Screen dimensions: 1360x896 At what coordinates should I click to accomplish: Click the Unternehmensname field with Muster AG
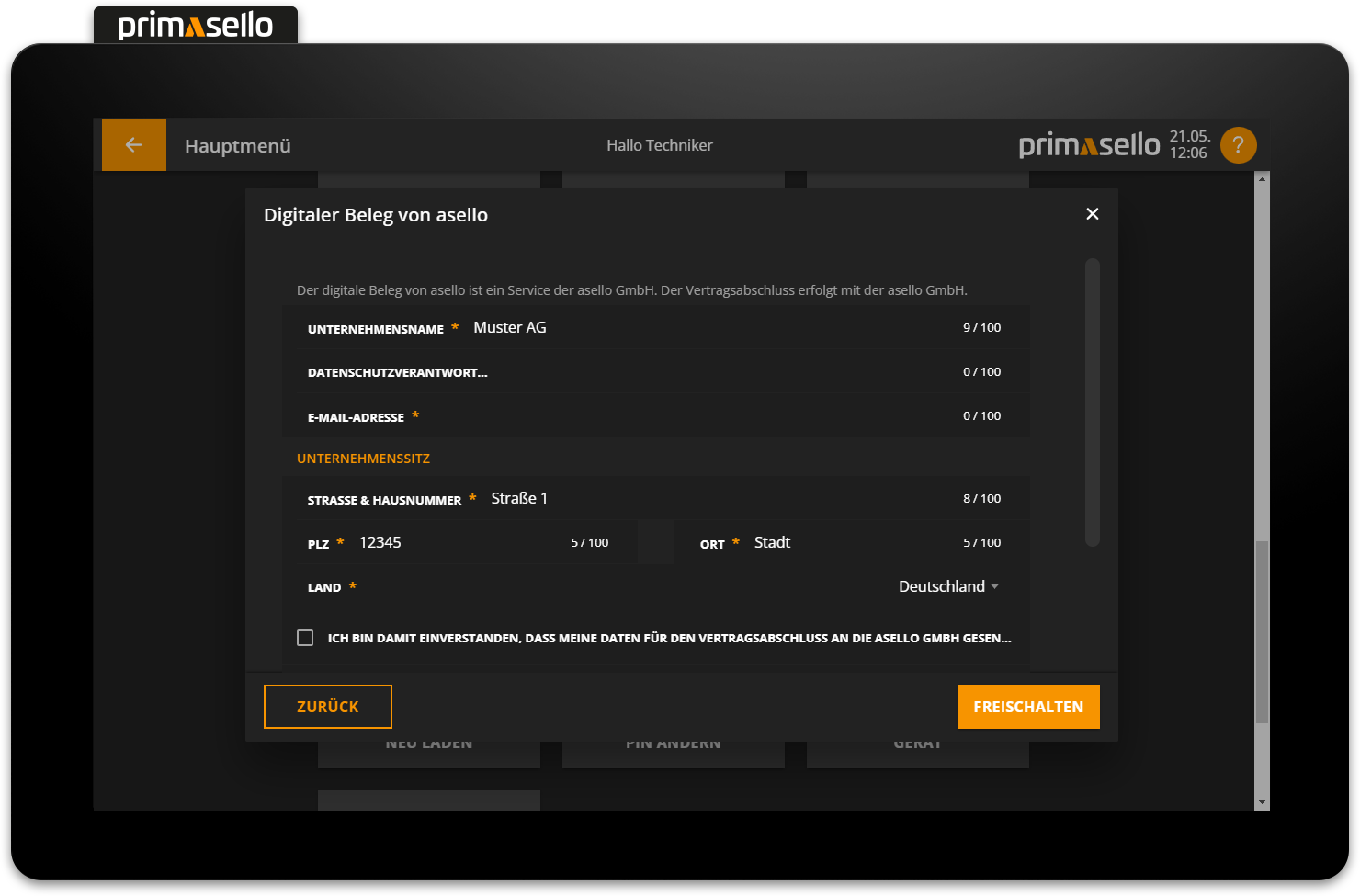click(708, 328)
